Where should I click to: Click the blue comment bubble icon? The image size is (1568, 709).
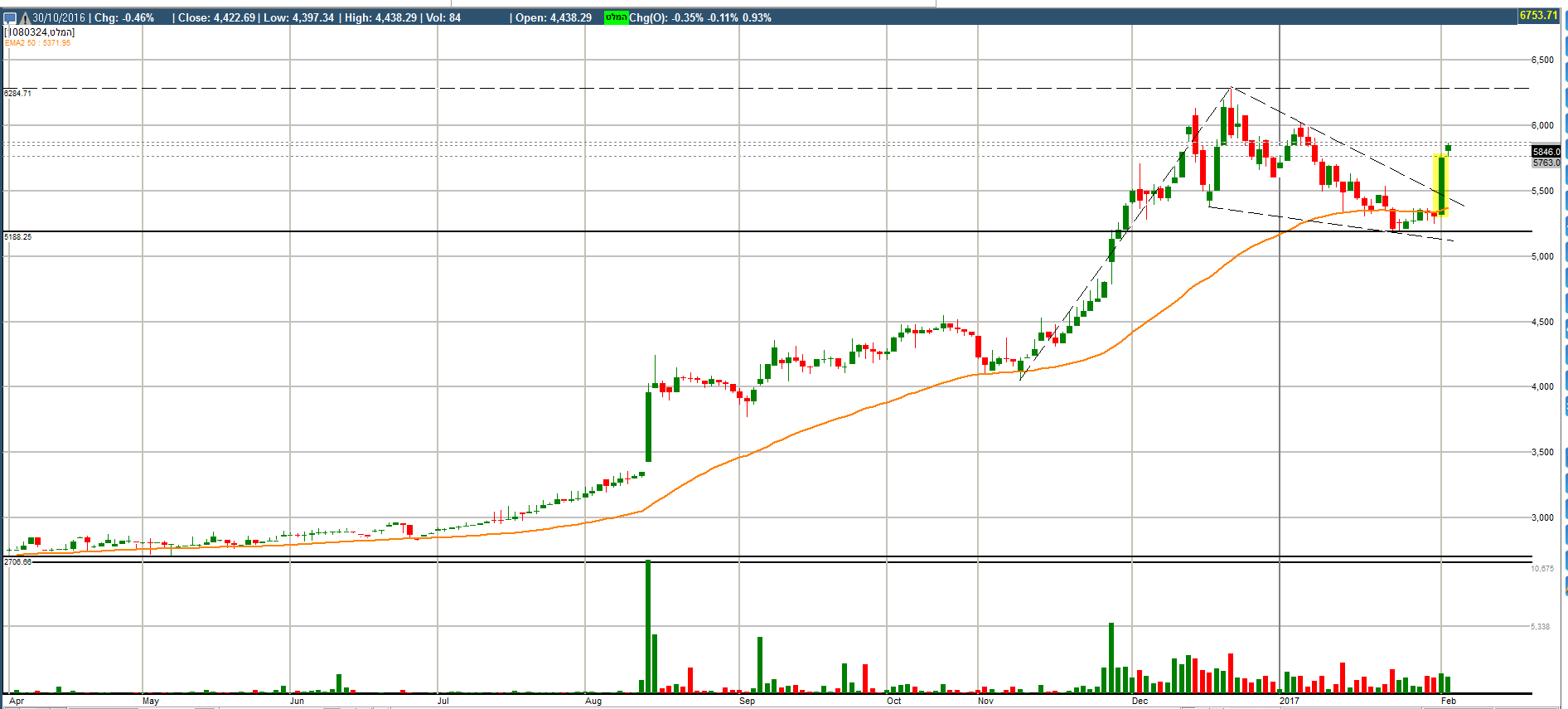pyautogui.click(x=10, y=17)
